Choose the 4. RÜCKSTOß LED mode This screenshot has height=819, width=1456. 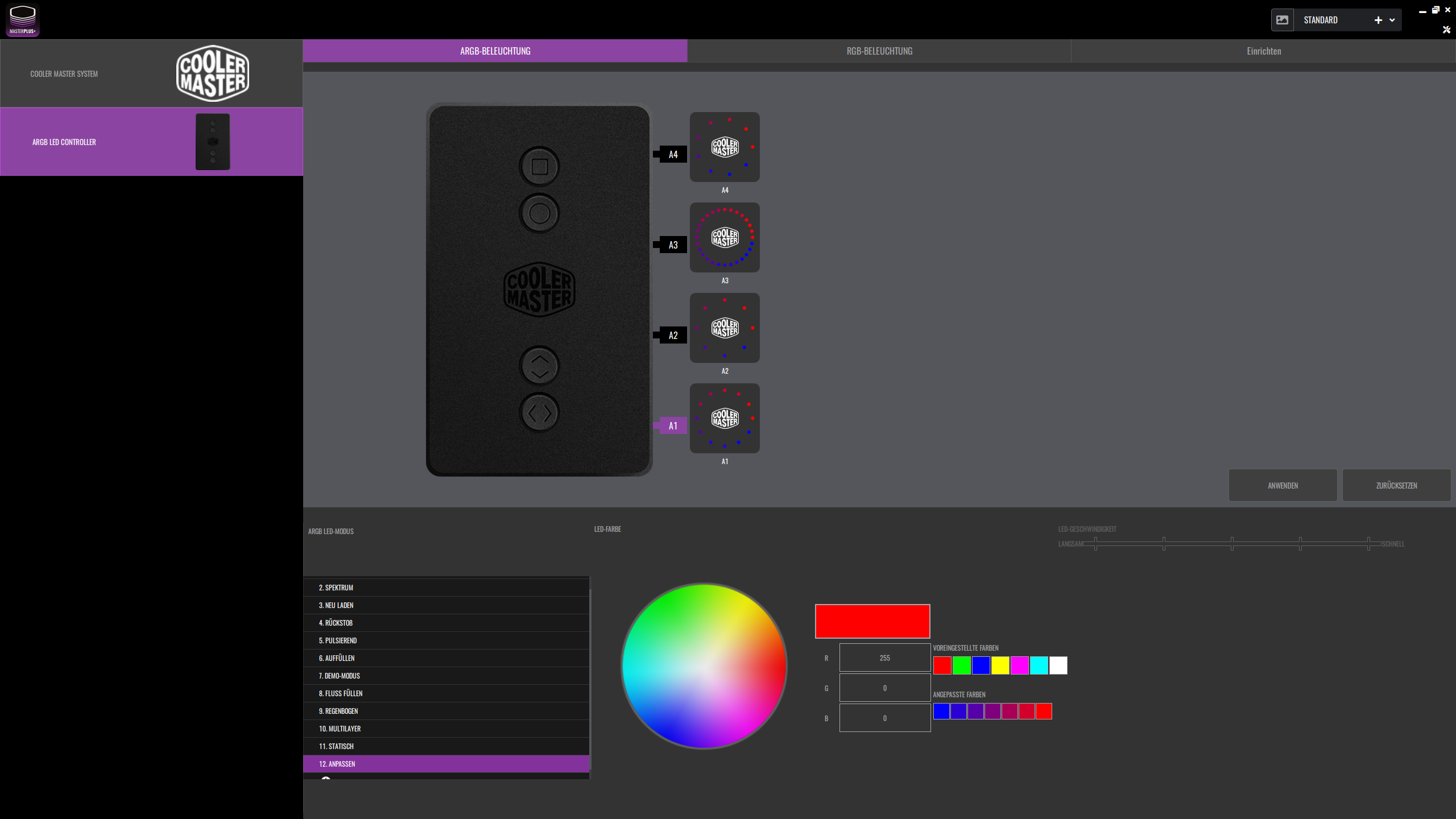point(446,623)
